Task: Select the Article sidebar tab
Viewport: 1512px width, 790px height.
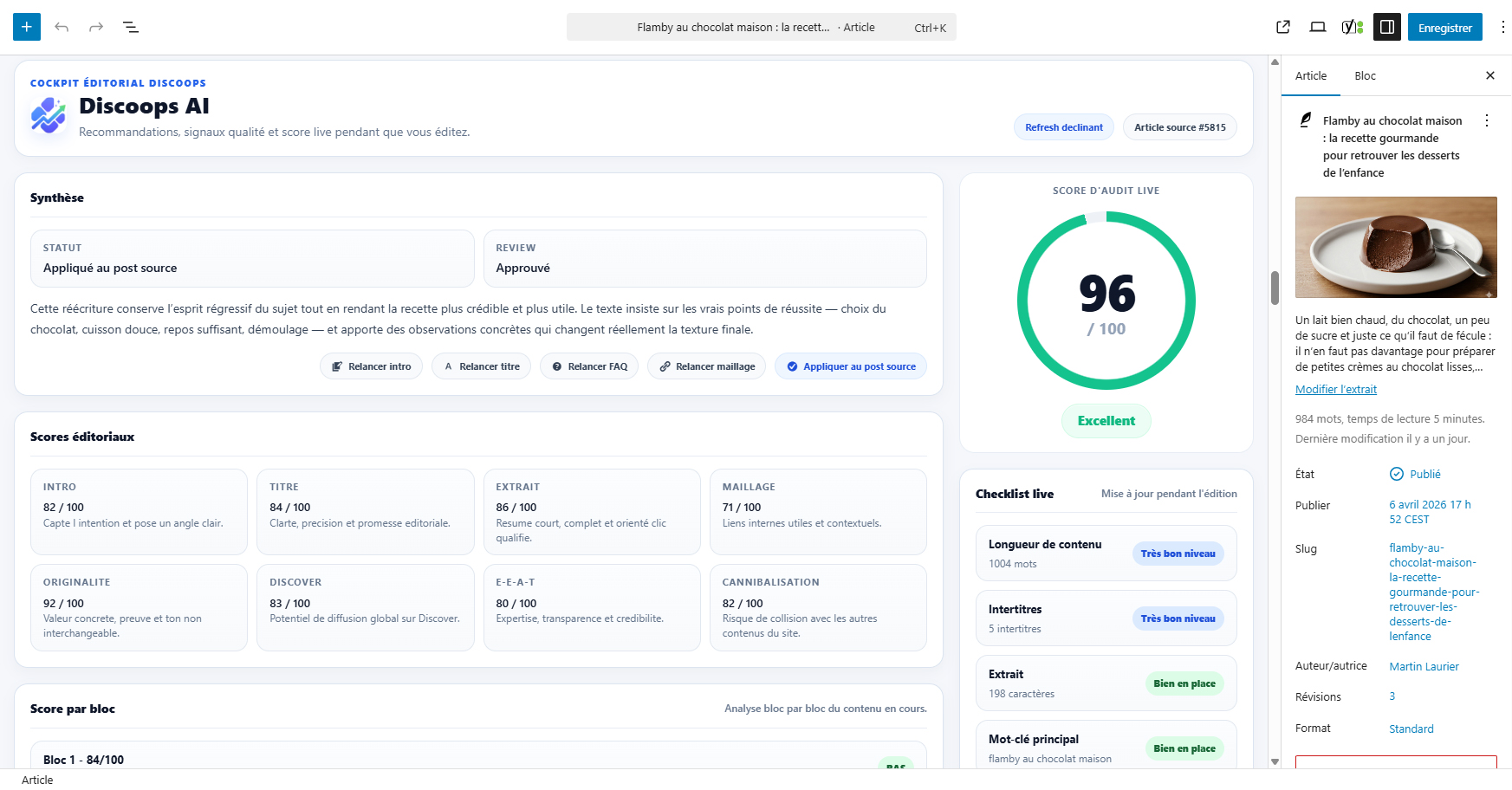Action: click(1311, 75)
